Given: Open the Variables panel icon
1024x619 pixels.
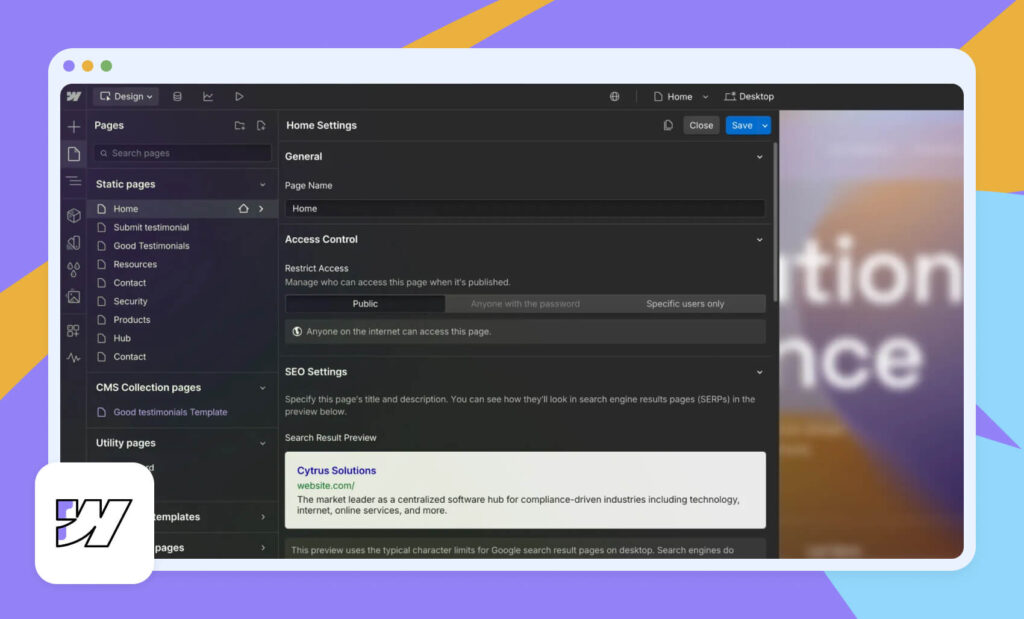Looking at the screenshot, I should 74,242.
